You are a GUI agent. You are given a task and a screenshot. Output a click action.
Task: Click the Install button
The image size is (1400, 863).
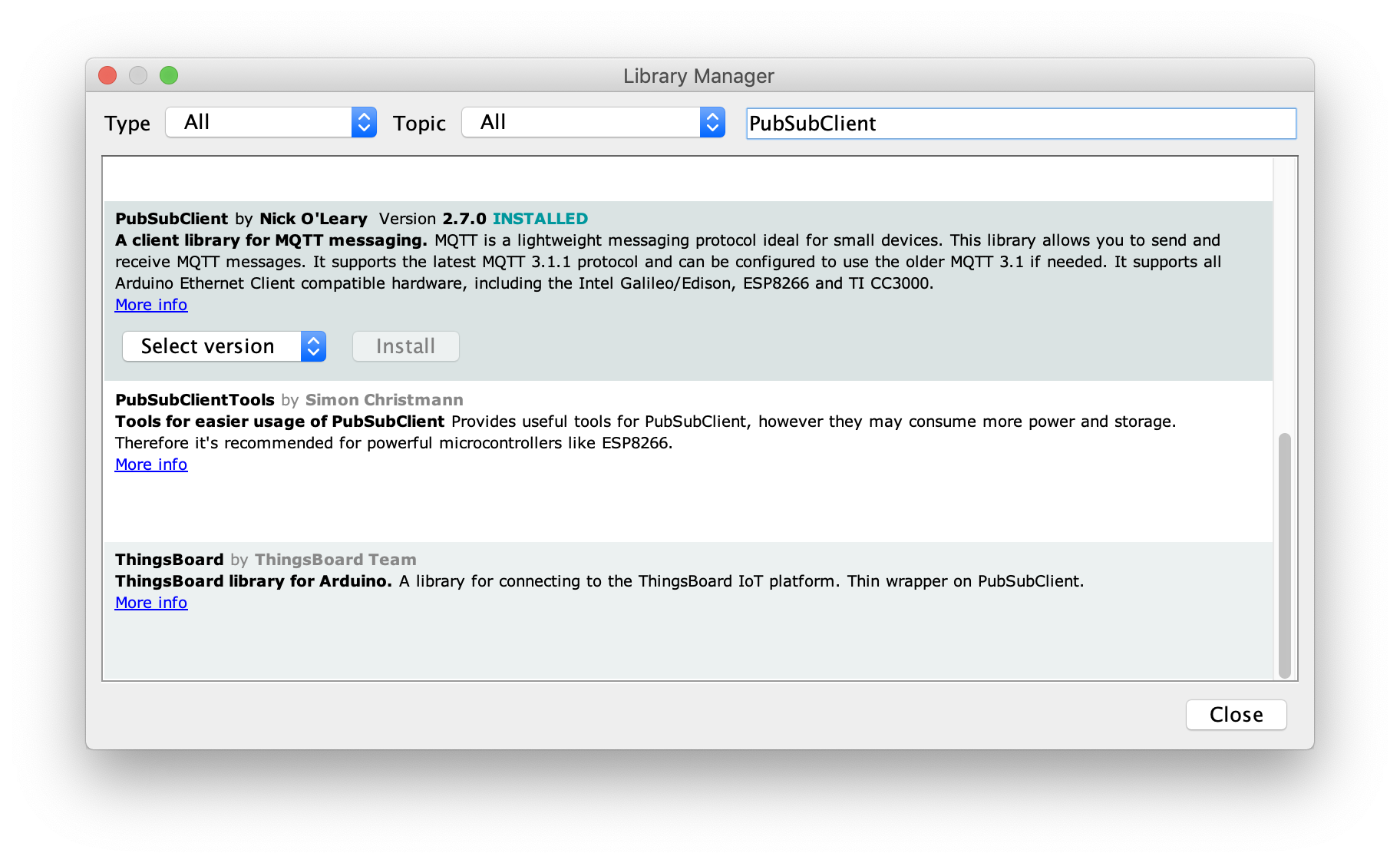coord(405,346)
